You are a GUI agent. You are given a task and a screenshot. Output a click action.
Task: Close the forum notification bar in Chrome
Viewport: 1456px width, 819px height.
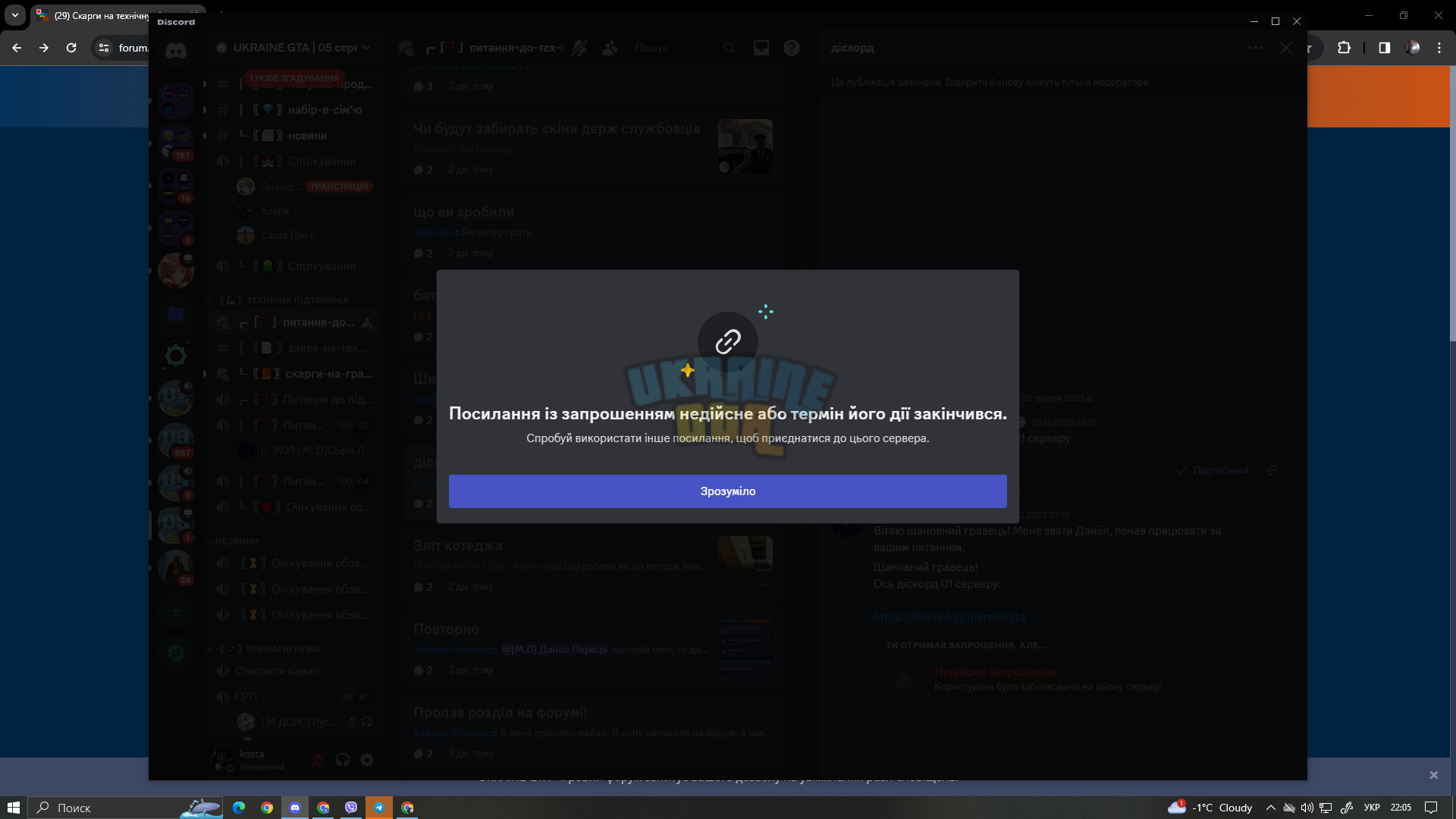pyautogui.click(x=1433, y=775)
